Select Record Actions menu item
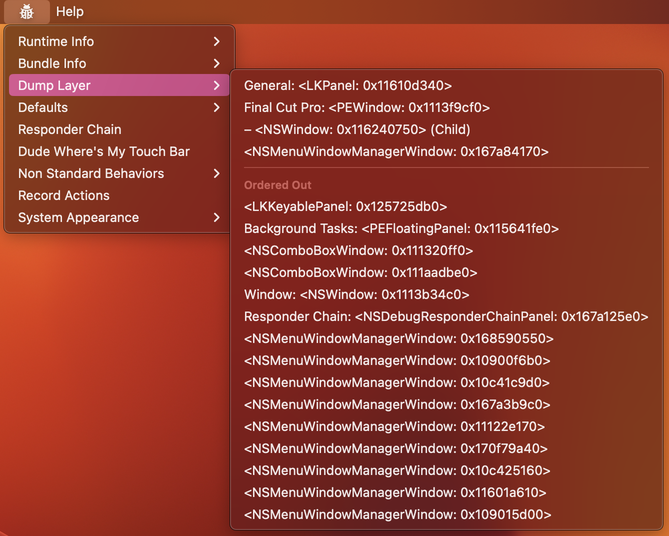Viewport: 669px width, 536px height. click(x=119, y=195)
